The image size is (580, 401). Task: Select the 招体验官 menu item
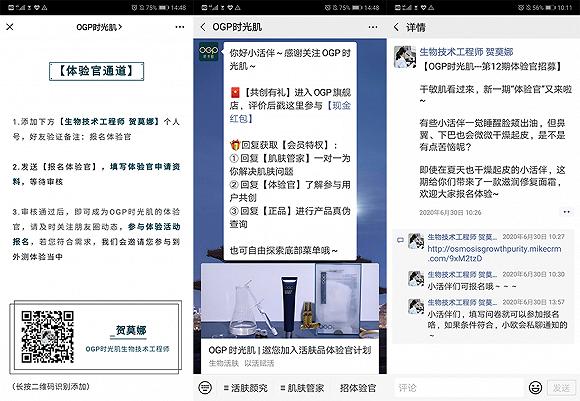(358, 388)
